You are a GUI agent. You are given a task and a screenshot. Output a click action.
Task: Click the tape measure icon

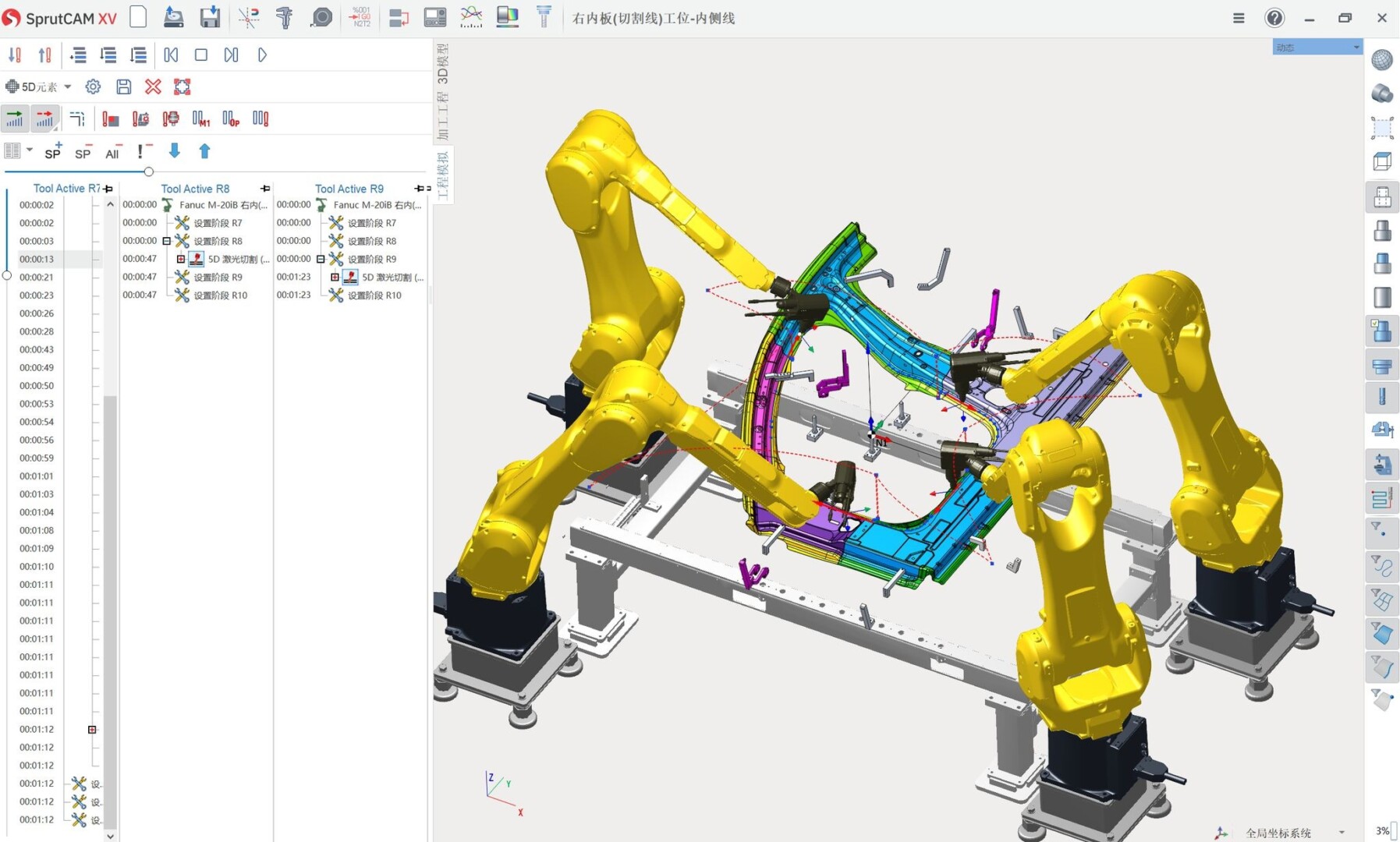coord(321,17)
